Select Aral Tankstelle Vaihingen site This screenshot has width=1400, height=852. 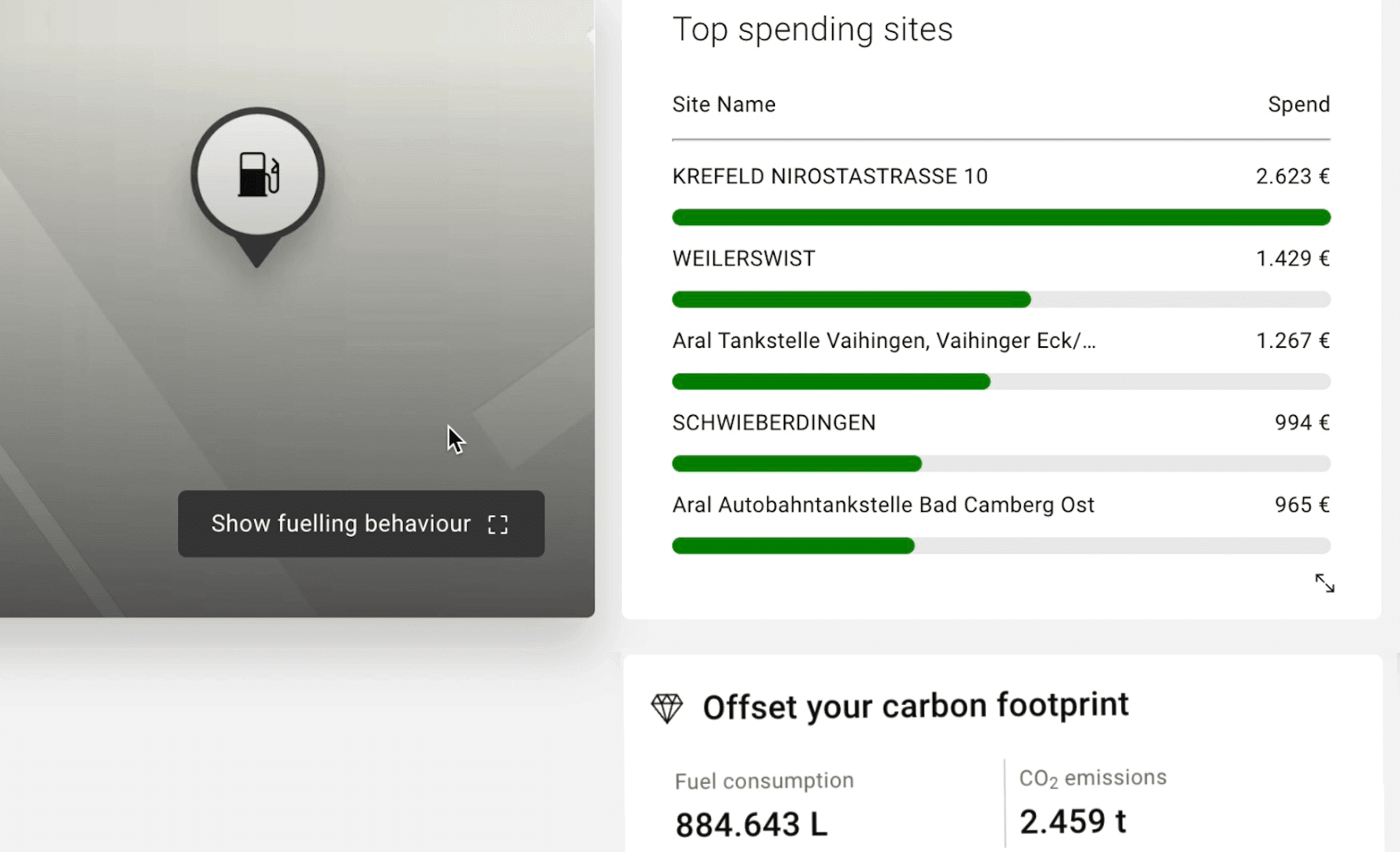click(x=884, y=341)
